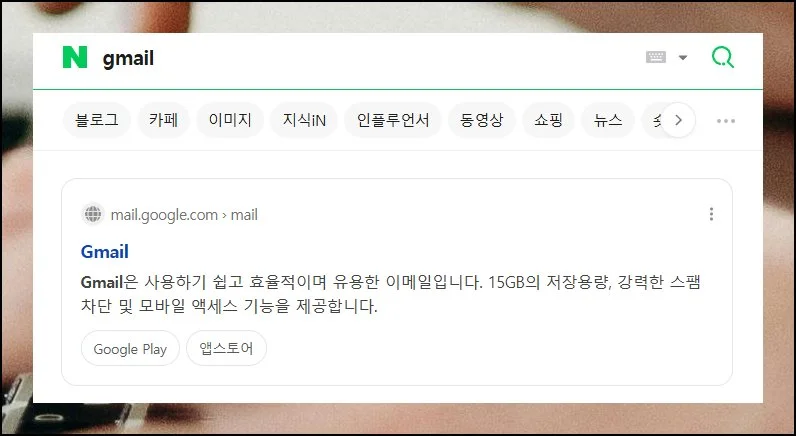
Task: Open the 지식iN tab
Action: pos(304,120)
